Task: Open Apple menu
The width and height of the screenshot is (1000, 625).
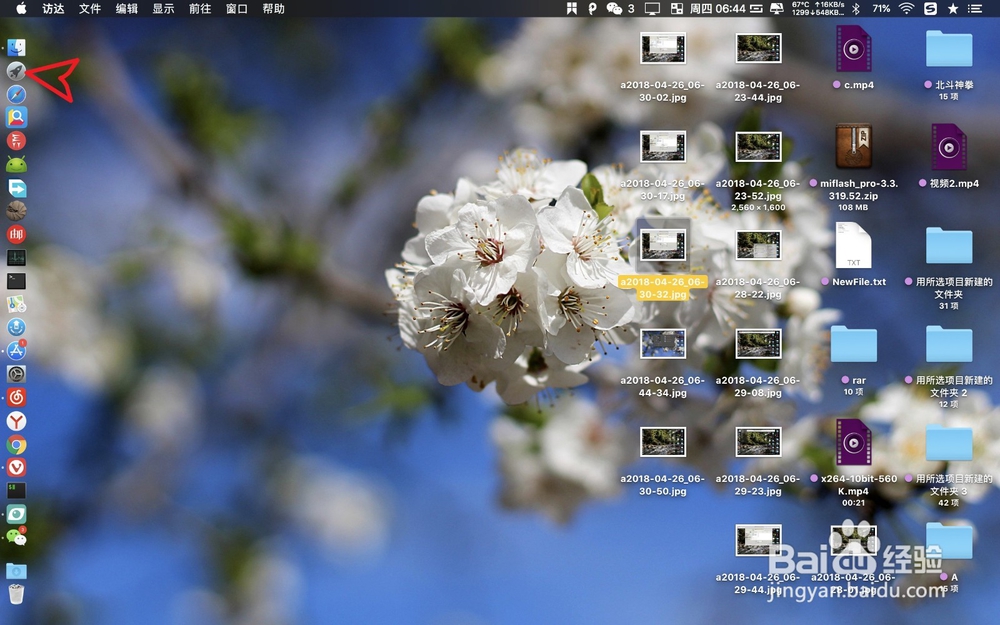Action: 21,8
